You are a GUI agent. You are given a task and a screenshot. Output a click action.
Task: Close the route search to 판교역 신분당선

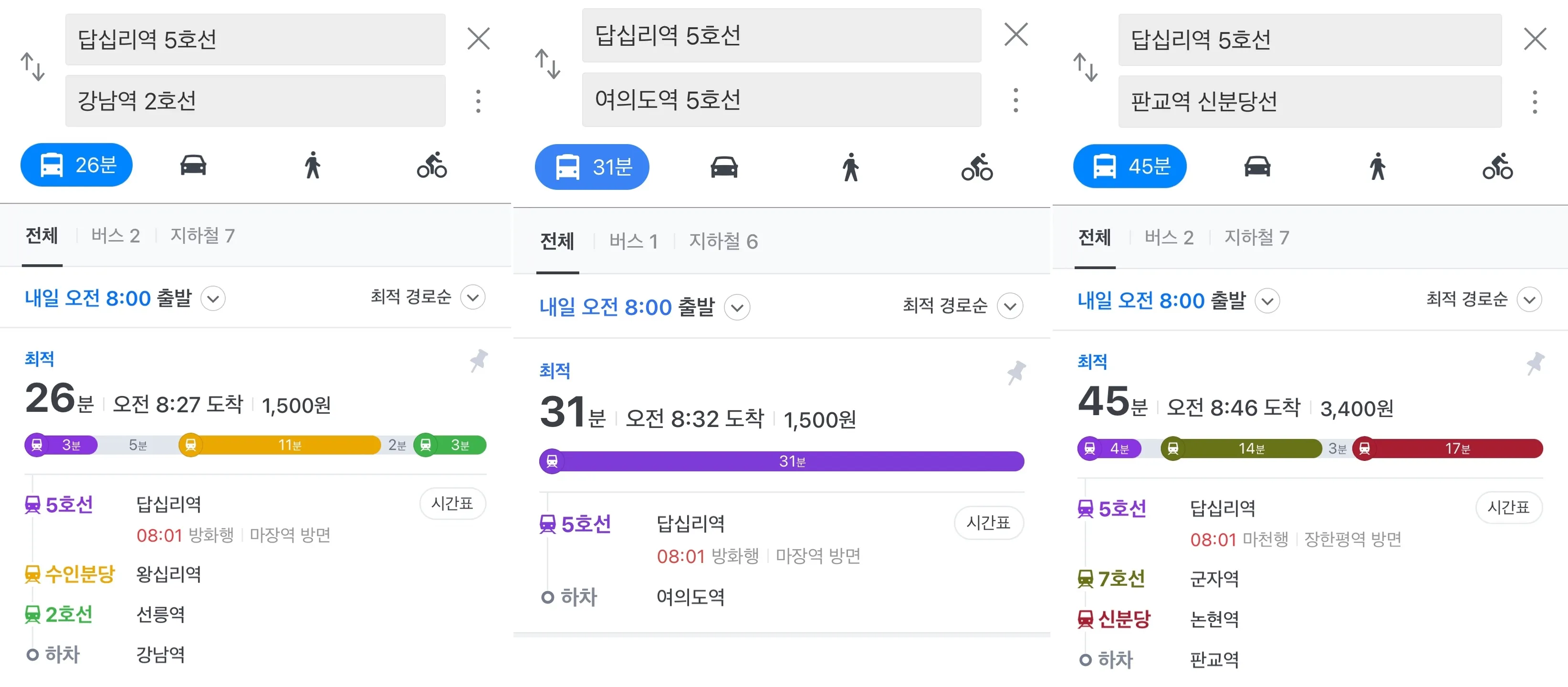pyautogui.click(x=1535, y=40)
